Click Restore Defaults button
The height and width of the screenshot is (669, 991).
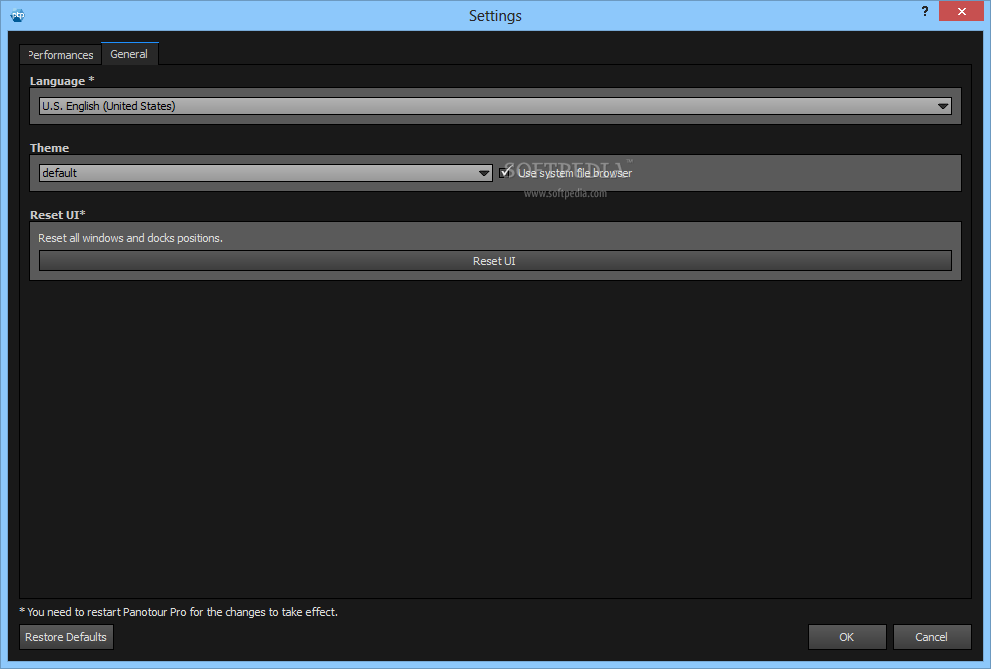66,637
